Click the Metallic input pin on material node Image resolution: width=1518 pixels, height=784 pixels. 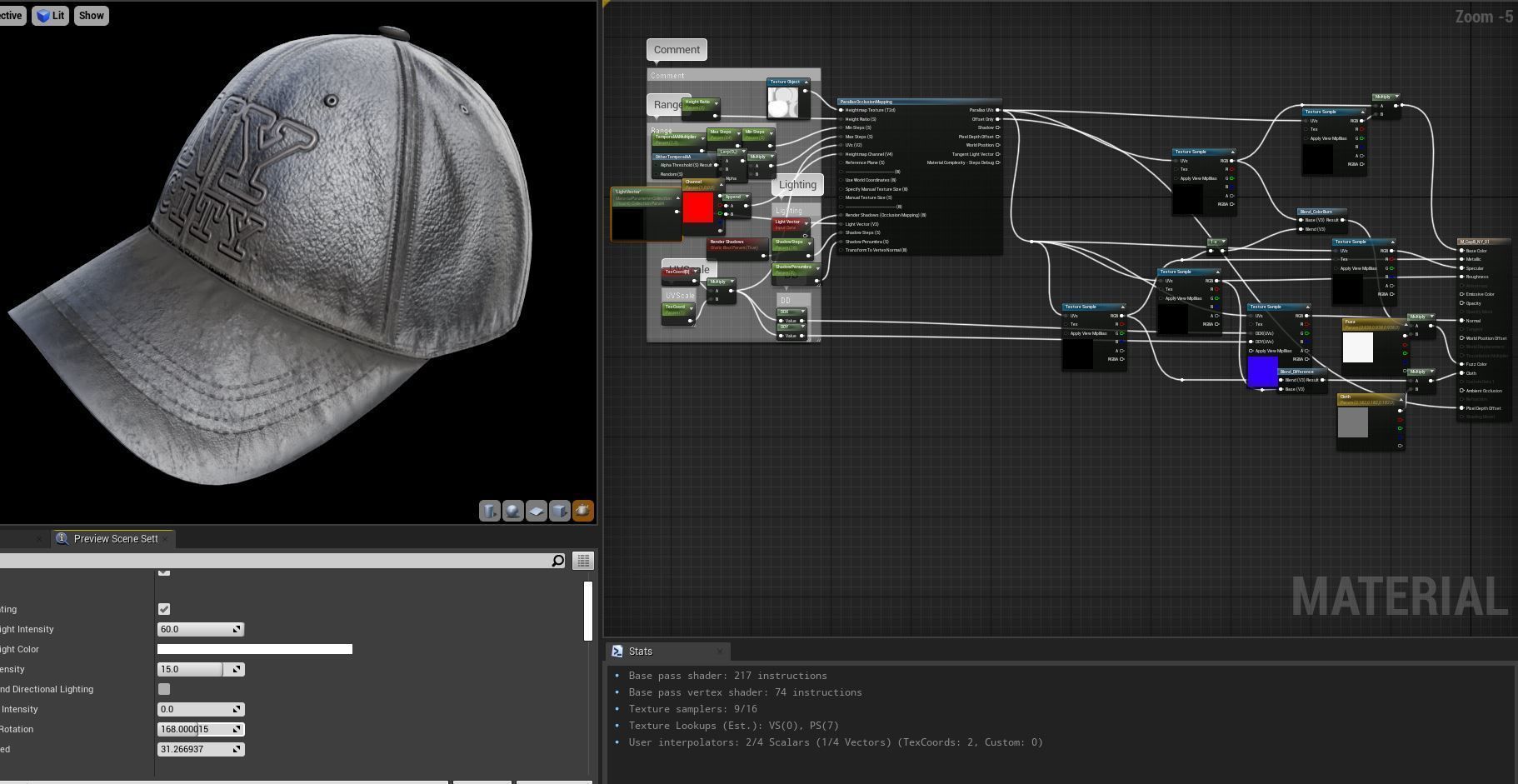pyautogui.click(x=1461, y=259)
